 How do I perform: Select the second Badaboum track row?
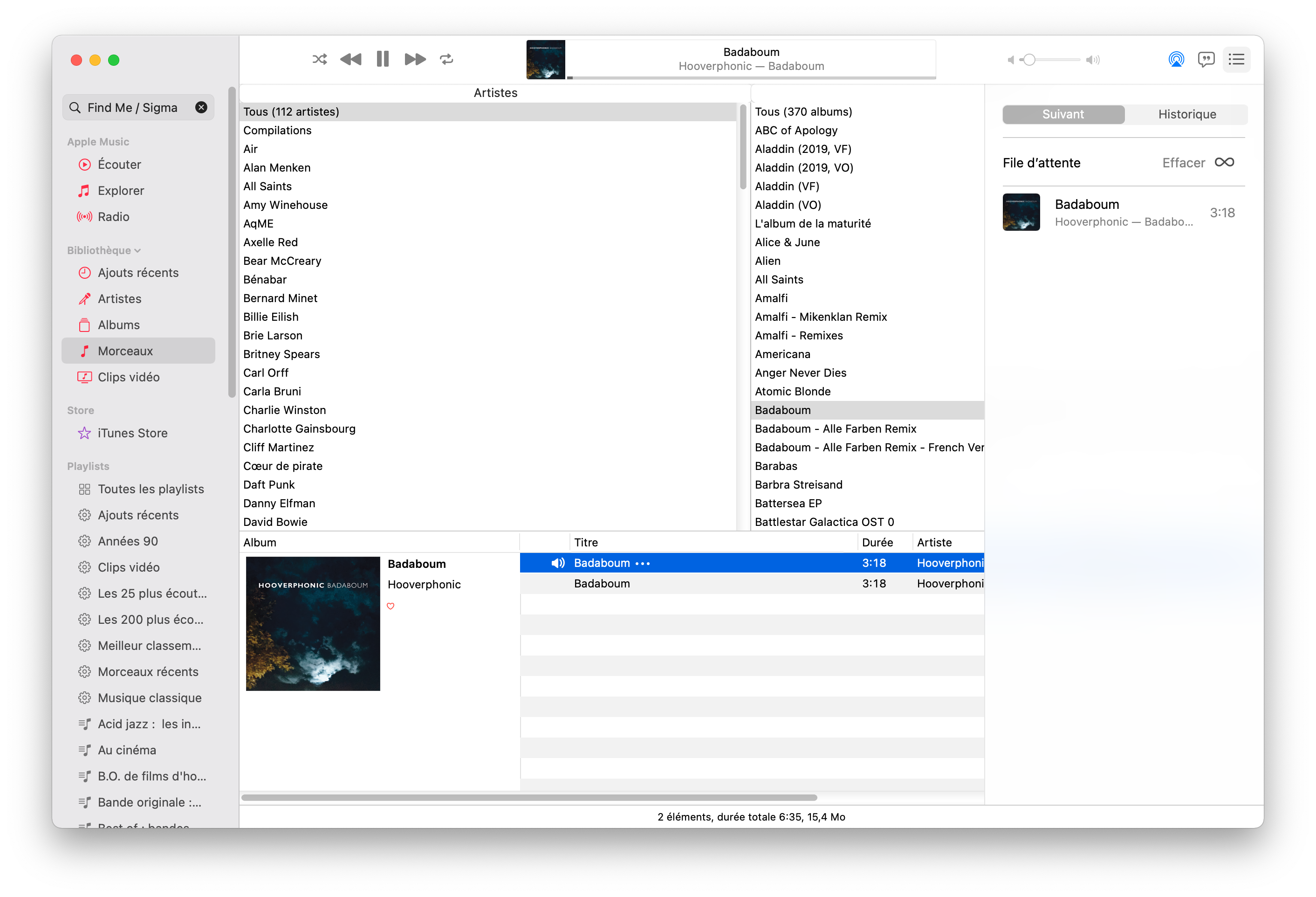(x=751, y=584)
